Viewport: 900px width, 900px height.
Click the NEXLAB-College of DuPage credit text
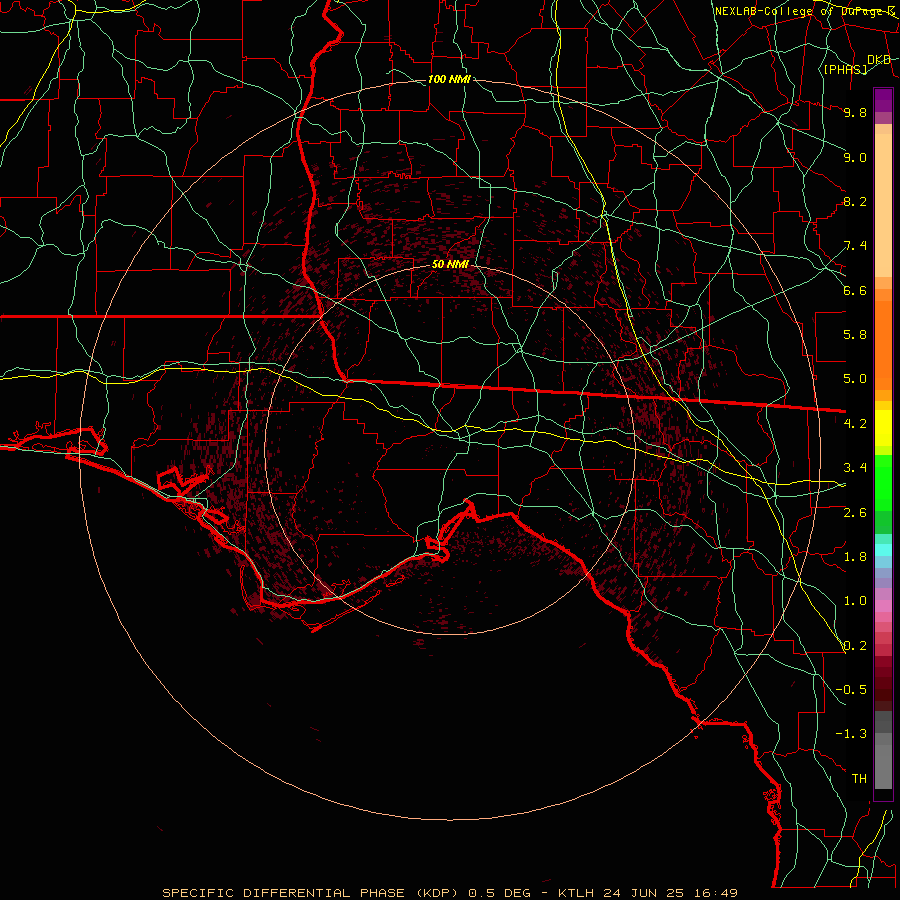coord(804,11)
